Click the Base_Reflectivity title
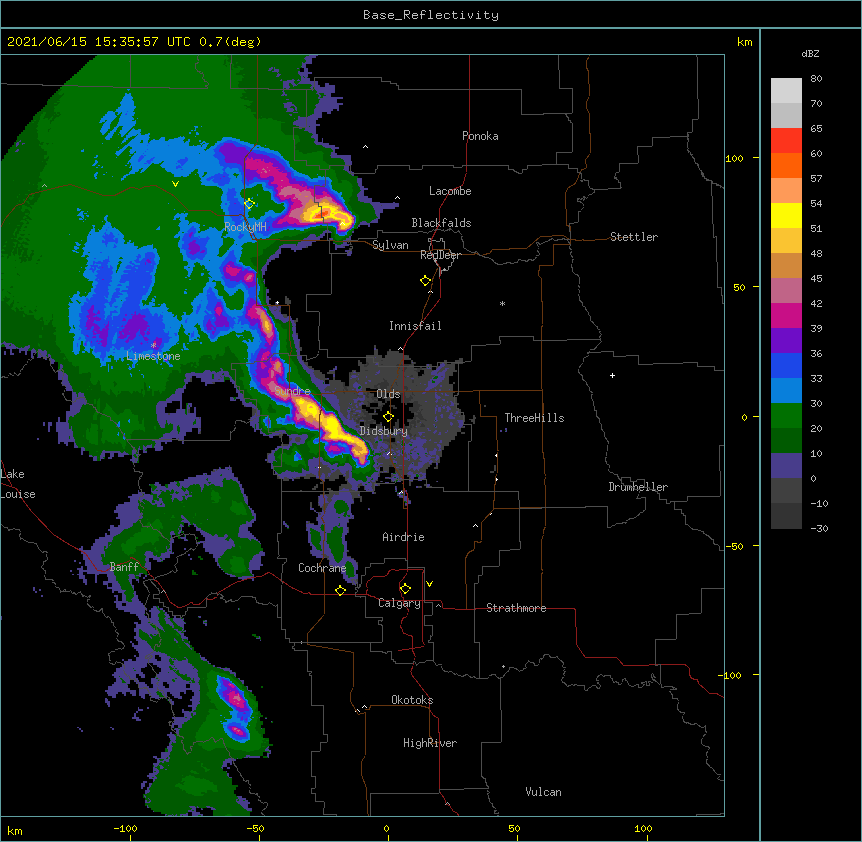862x842 pixels. [431, 15]
